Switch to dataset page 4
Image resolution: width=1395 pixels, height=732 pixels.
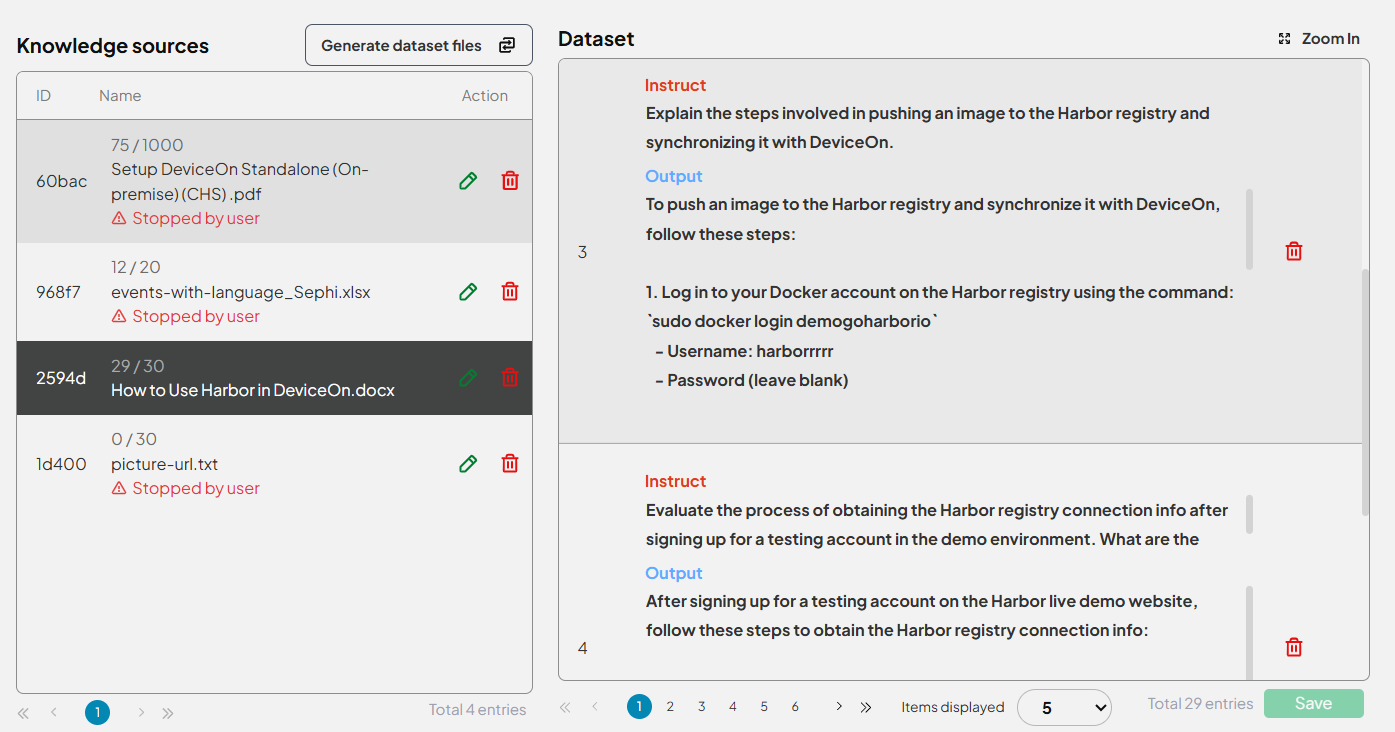click(x=733, y=707)
